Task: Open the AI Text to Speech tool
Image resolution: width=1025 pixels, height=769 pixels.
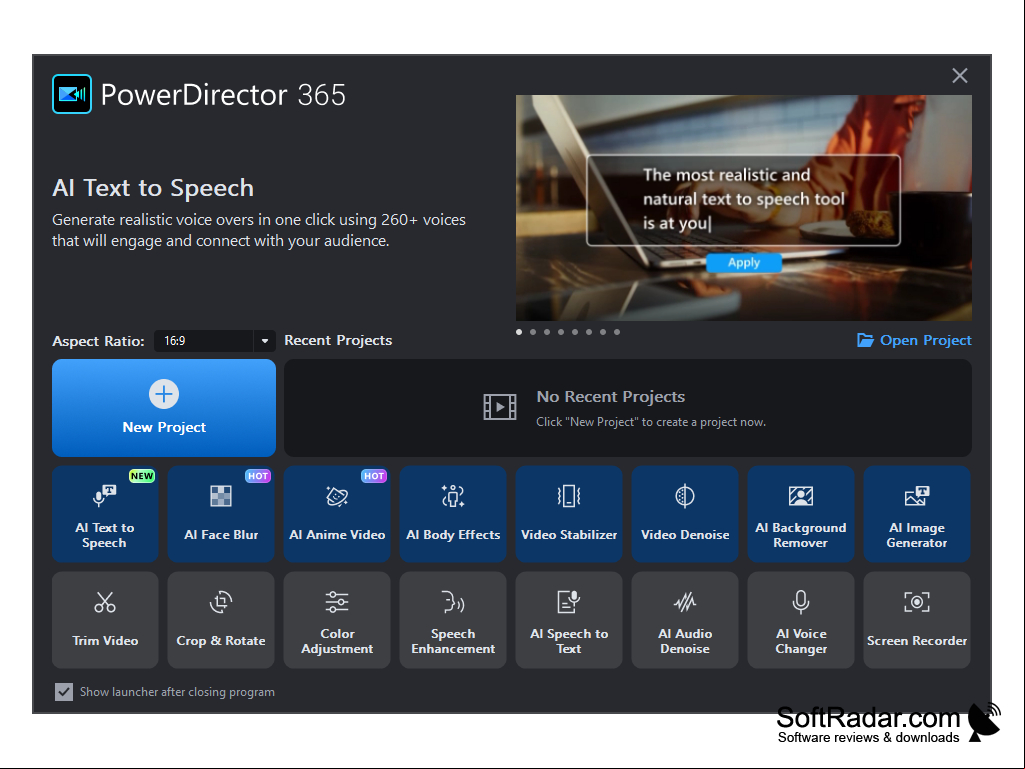Action: (105, 514)
